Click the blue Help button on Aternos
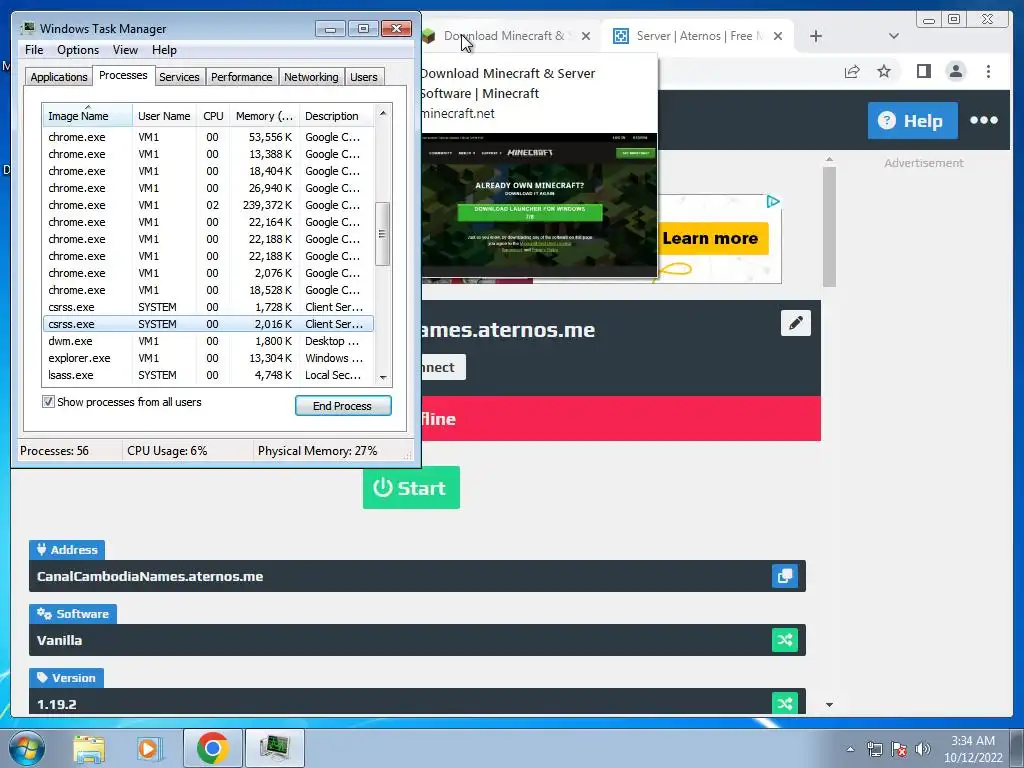 pos(912,120)
